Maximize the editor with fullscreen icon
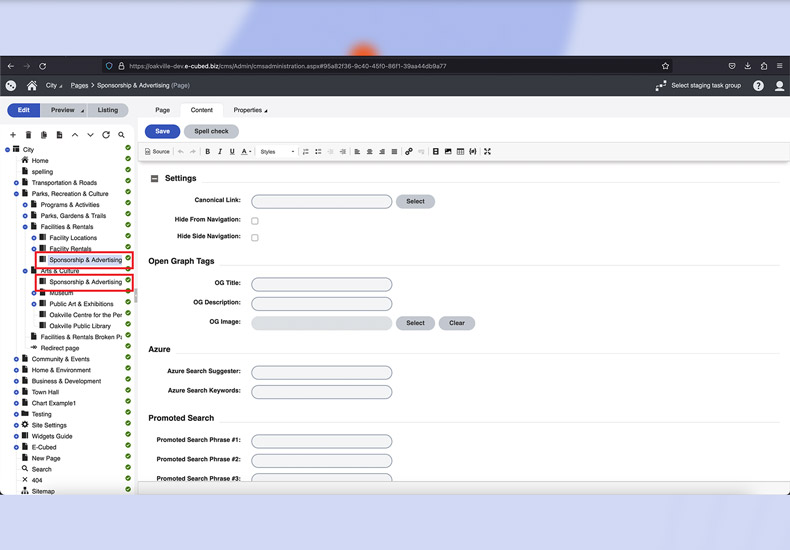This screenshot has width=790, height=550. (487, 152)
